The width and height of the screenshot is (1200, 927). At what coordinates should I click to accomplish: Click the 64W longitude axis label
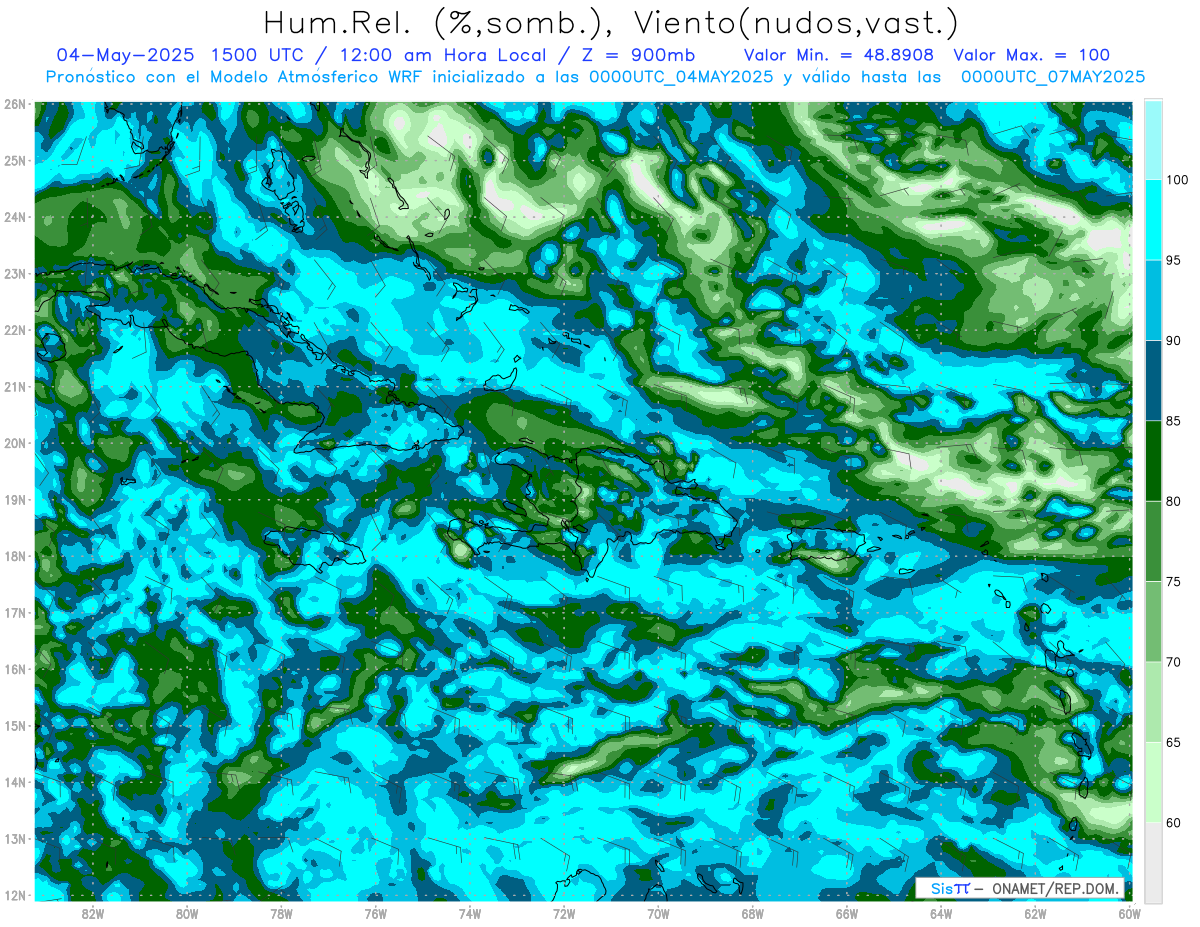pyautogui.click(x=941, y=914)
